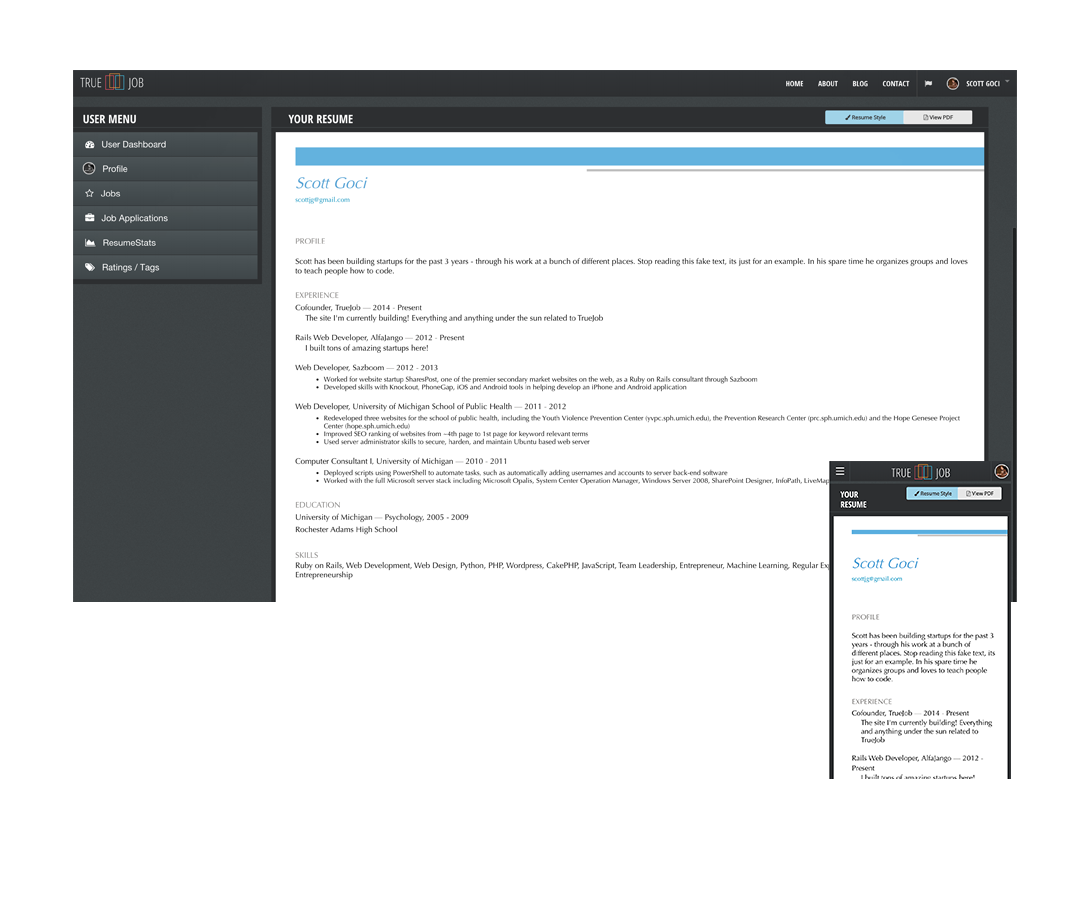Open User Dashboard from user menu
The height and width of the screenshot is (906, 1088).
tap(165, 144)
